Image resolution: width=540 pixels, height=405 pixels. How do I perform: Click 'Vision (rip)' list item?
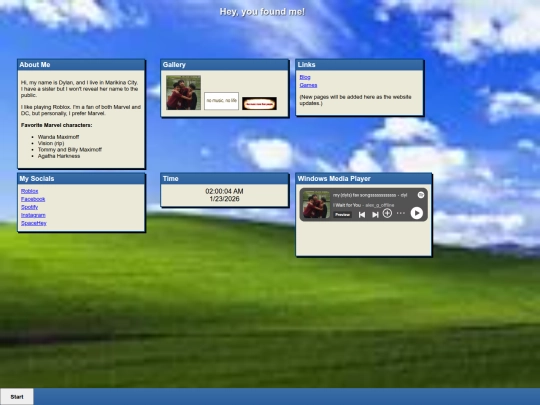click(51, 143)
